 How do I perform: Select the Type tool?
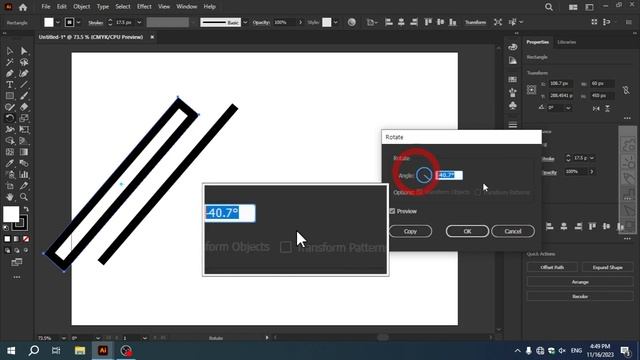[9, 85]
